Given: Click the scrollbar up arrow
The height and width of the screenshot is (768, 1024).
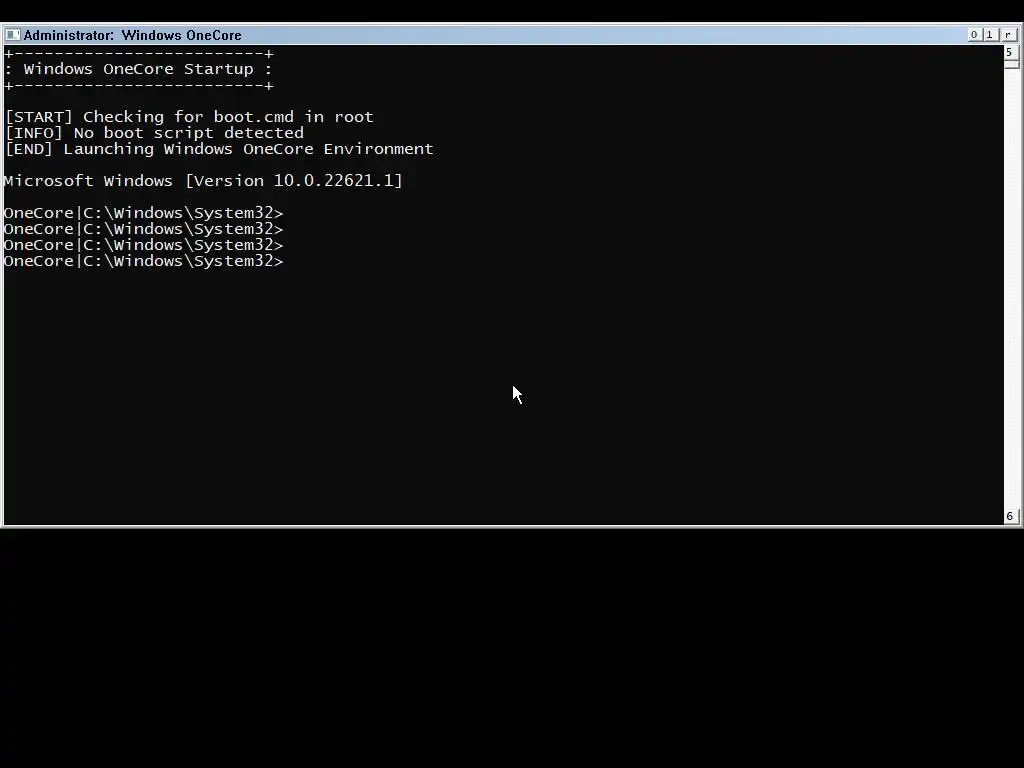Looking at the screenshot, I should coord(1010,52).
